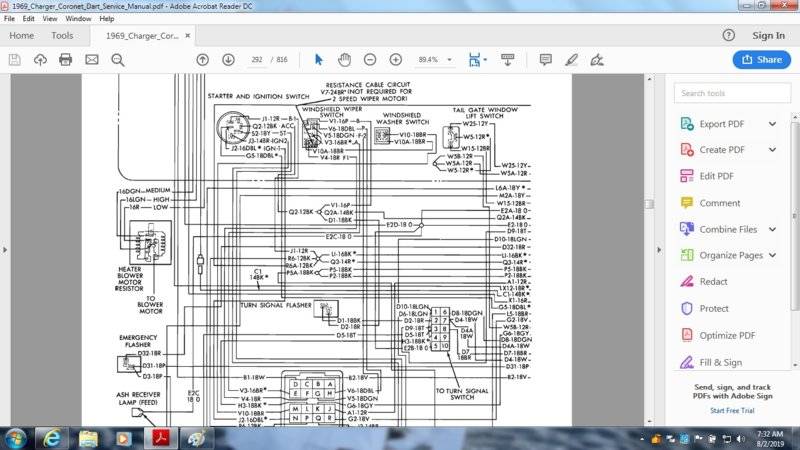Click the read mode keyboard icon
Viewport: 800px width, 450px height.
508,60
